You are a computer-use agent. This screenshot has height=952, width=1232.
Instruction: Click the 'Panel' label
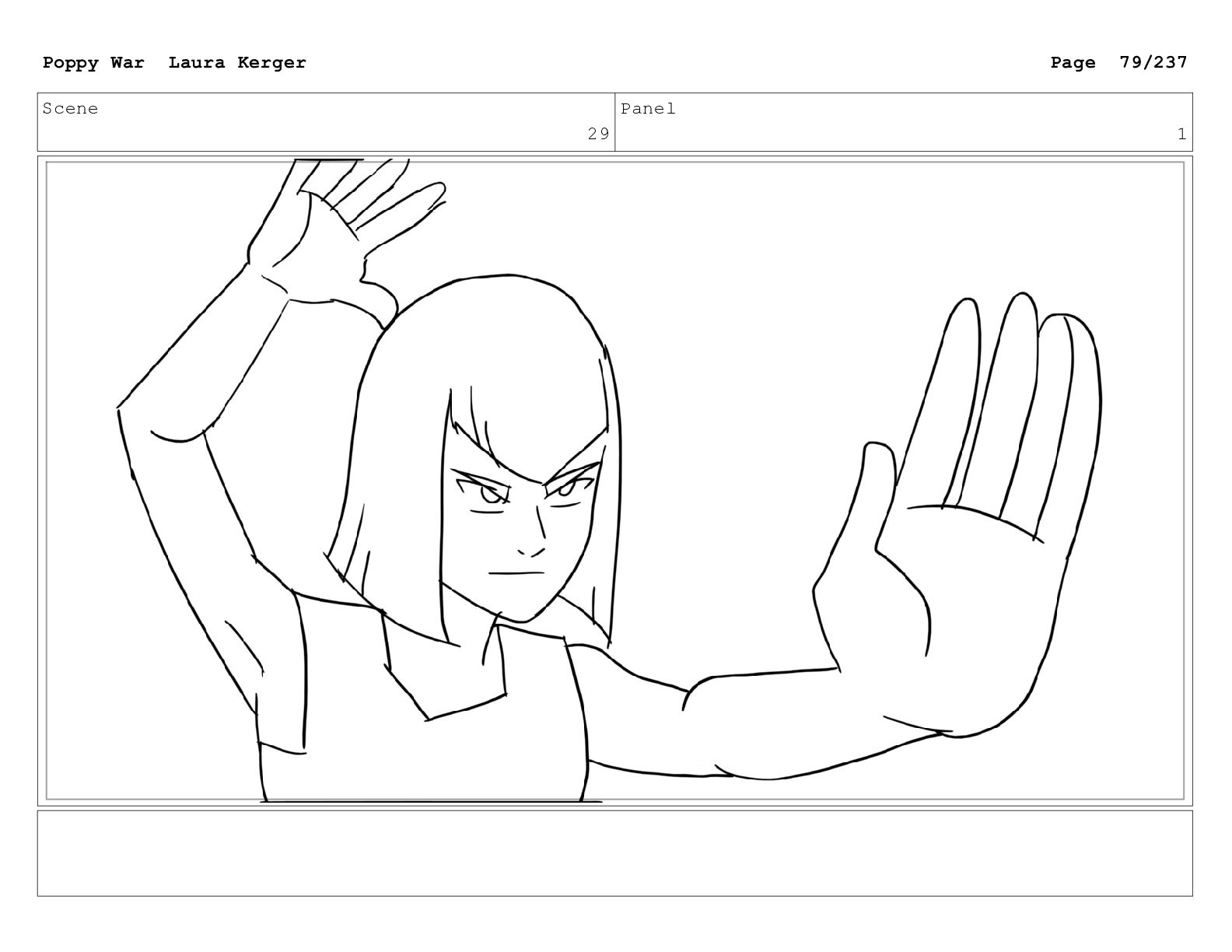648,109
